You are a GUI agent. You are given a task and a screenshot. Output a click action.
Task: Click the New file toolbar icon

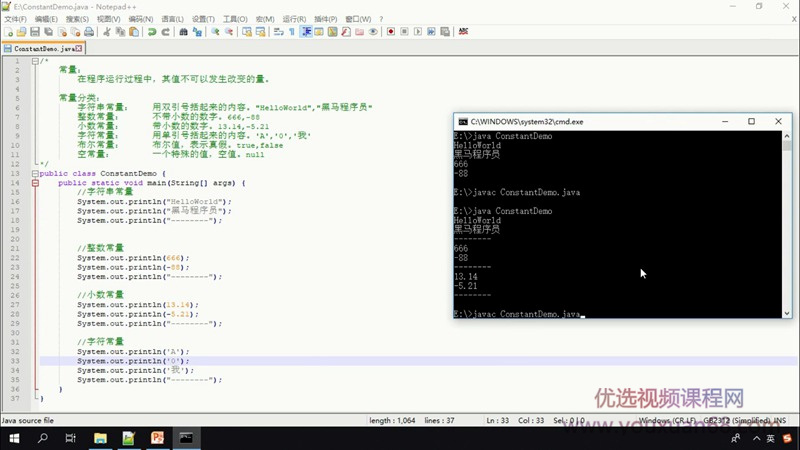point(7,32)
